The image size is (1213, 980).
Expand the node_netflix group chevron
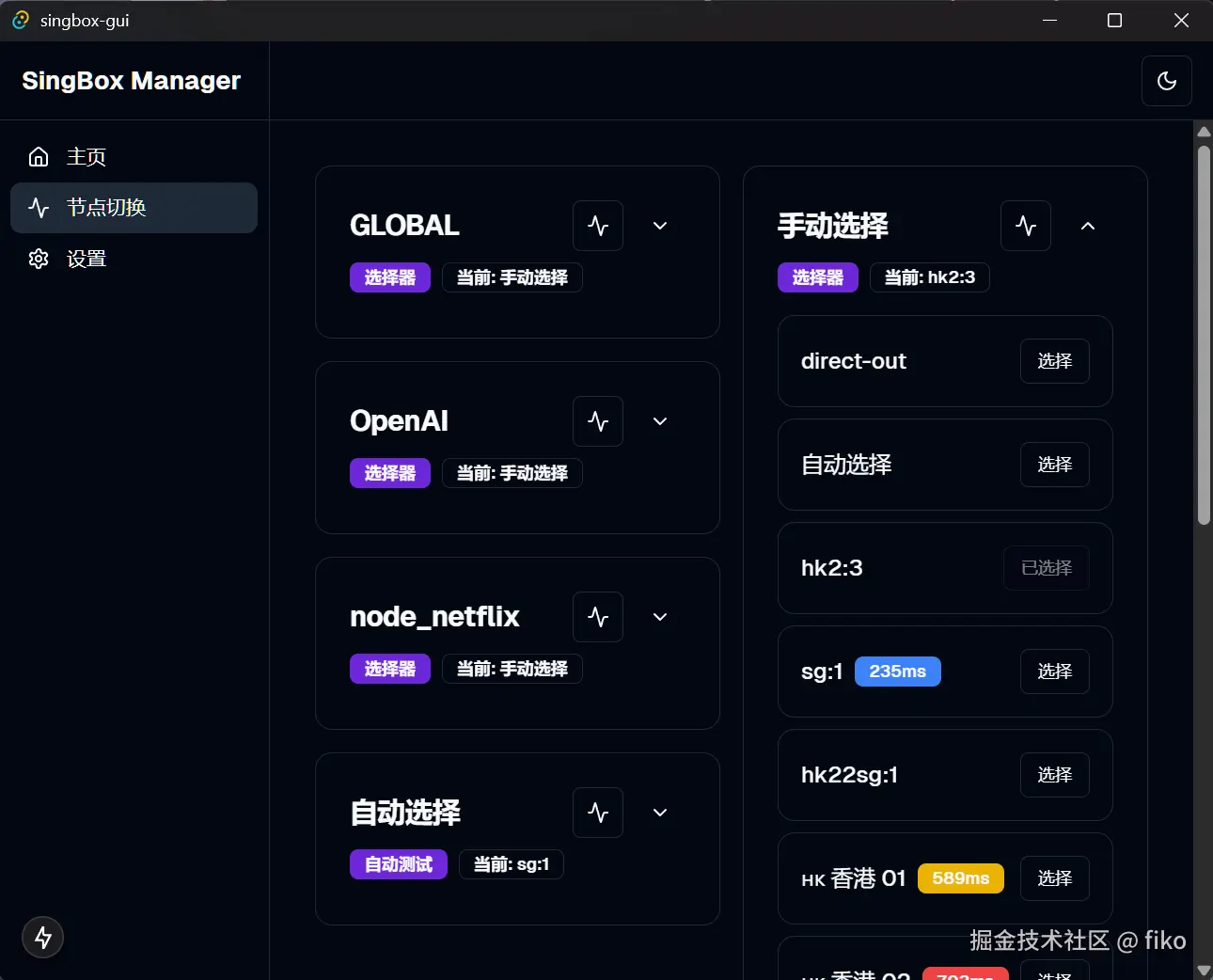coord(660,617)
